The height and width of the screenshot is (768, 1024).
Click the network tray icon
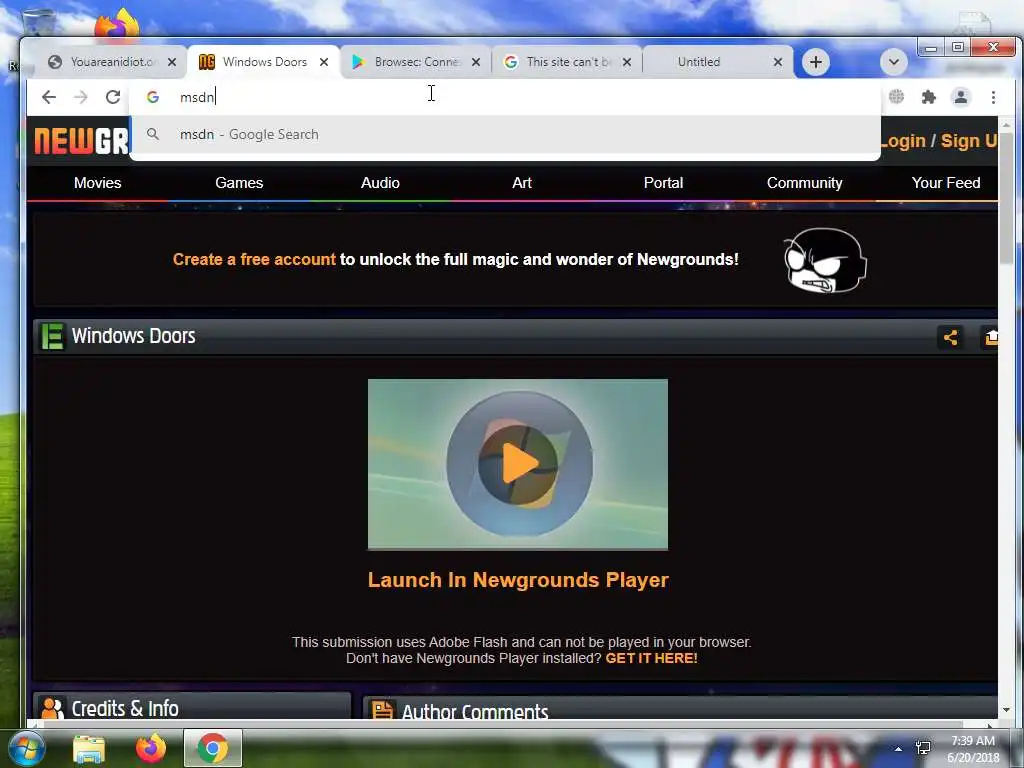[923, 748]
